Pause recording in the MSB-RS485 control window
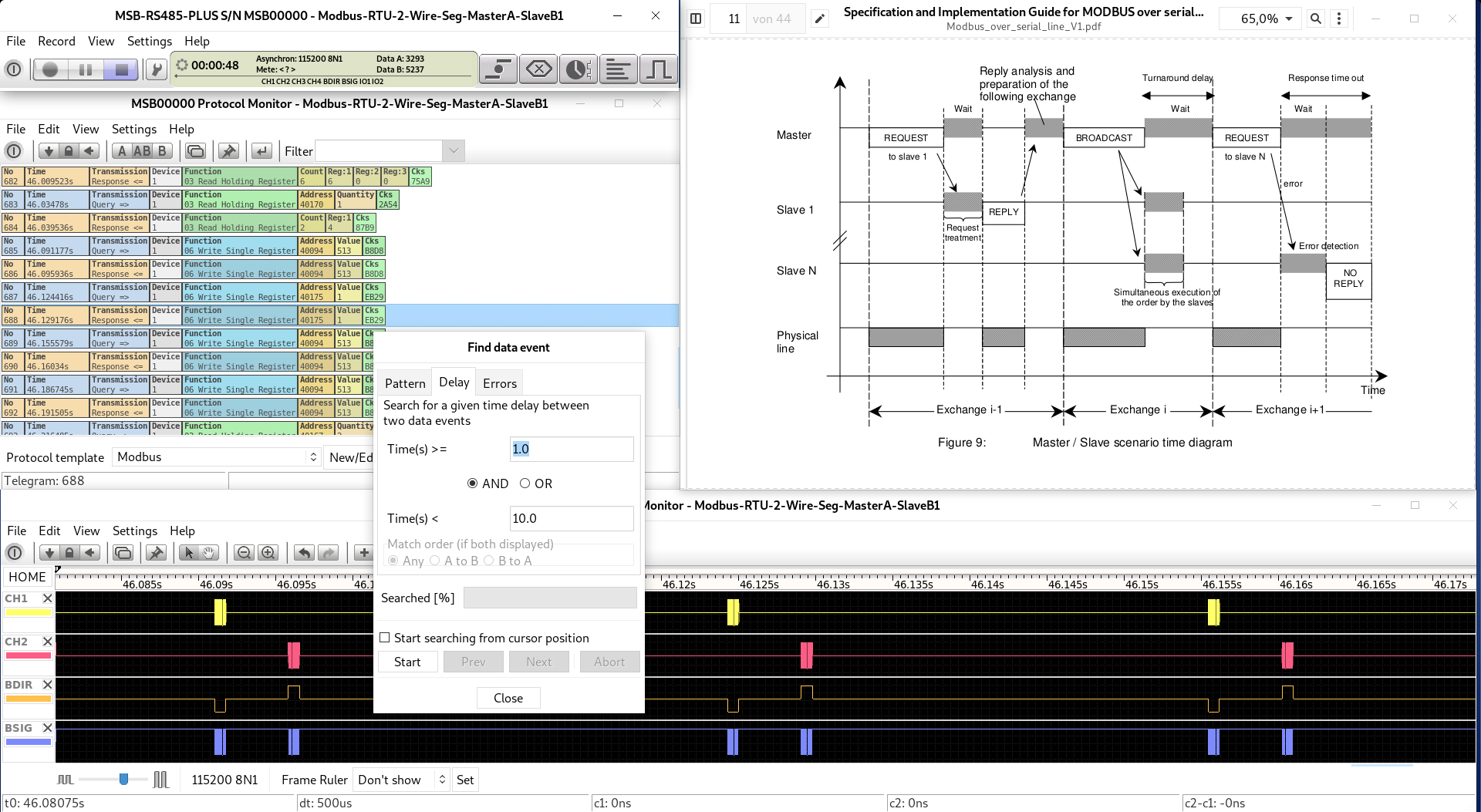Image resolution: width=1481 pixels, height=812 pixels. 86,69
